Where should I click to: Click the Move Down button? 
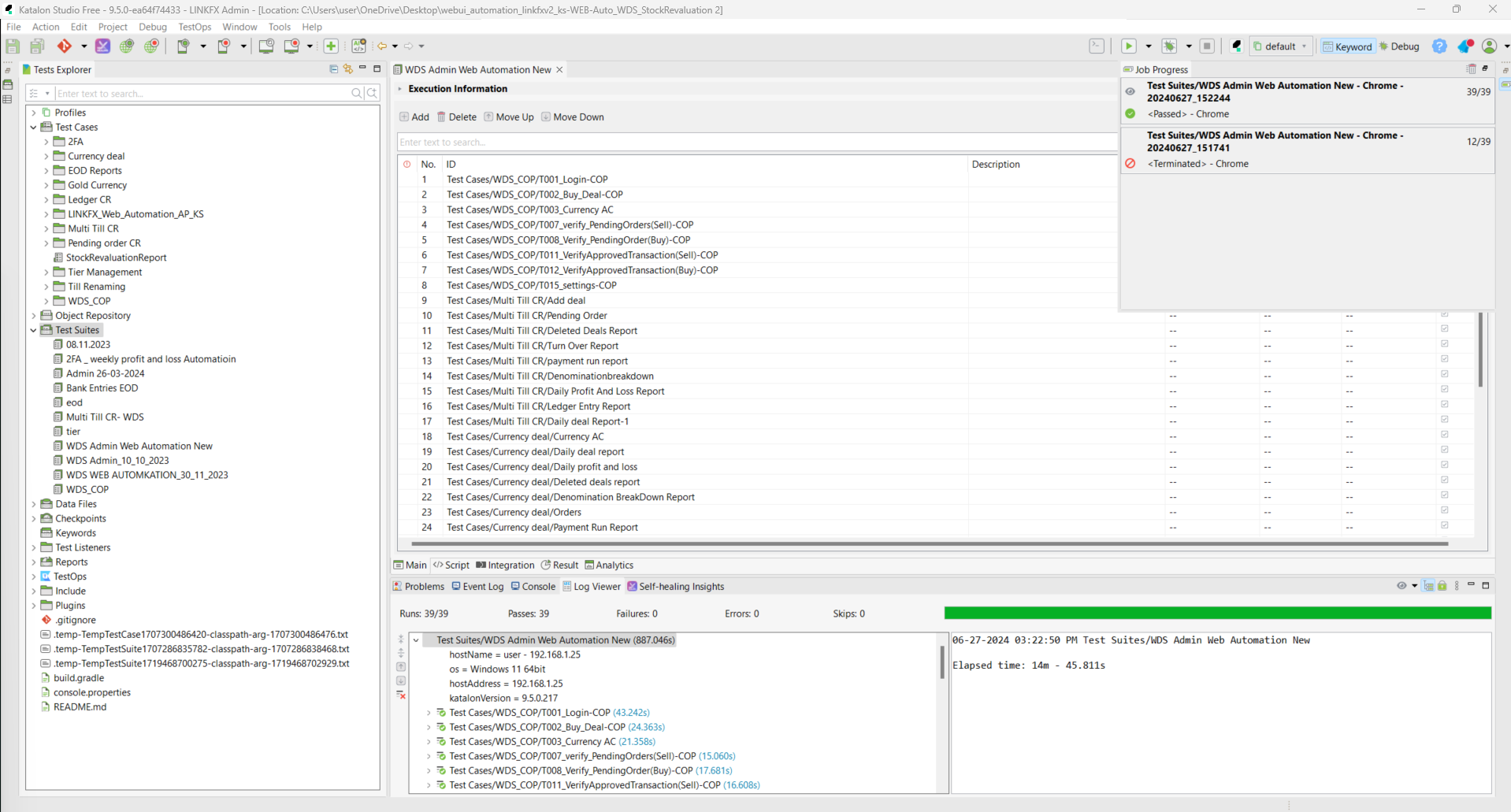coord(573,117)
